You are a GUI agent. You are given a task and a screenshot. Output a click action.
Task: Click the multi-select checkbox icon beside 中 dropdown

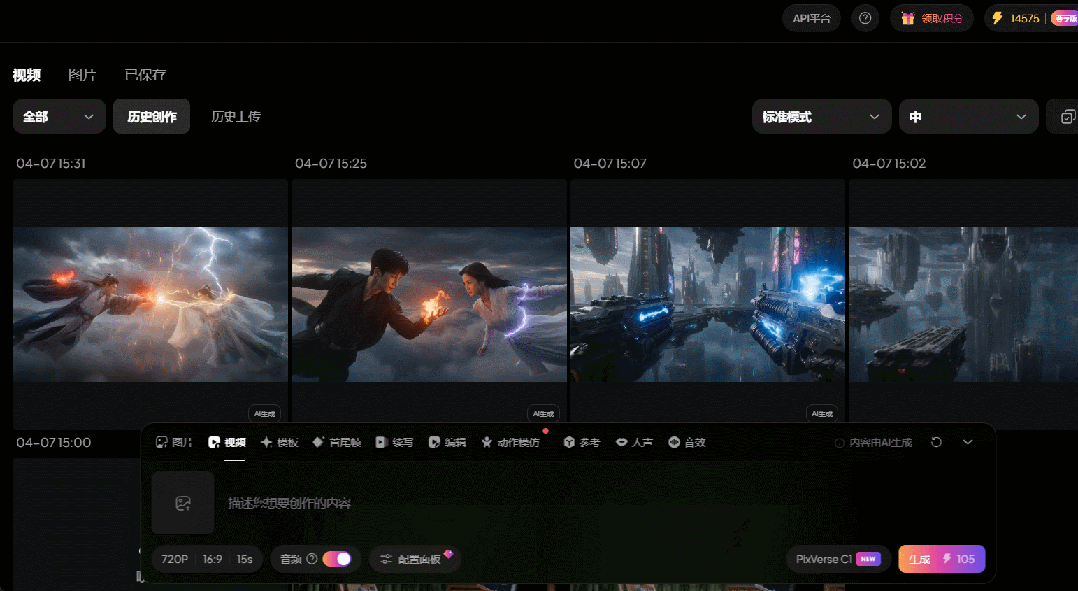1066,117
